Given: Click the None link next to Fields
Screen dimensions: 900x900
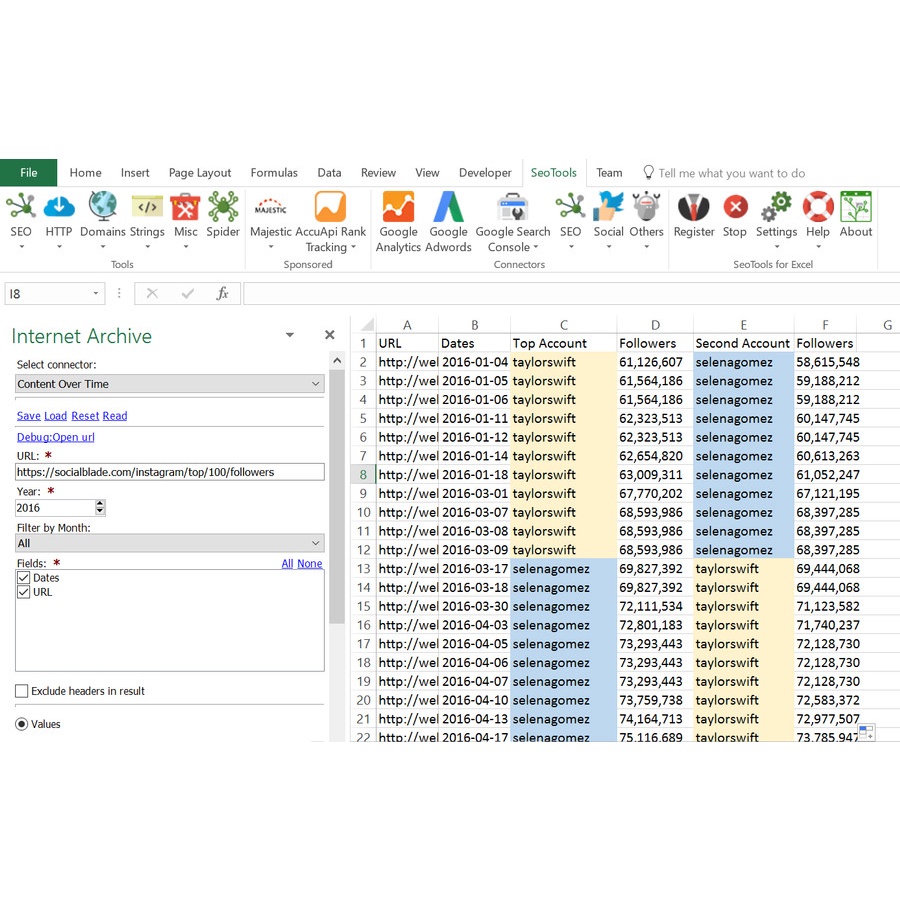Looking at the screenshot, I should click(310, 563).
